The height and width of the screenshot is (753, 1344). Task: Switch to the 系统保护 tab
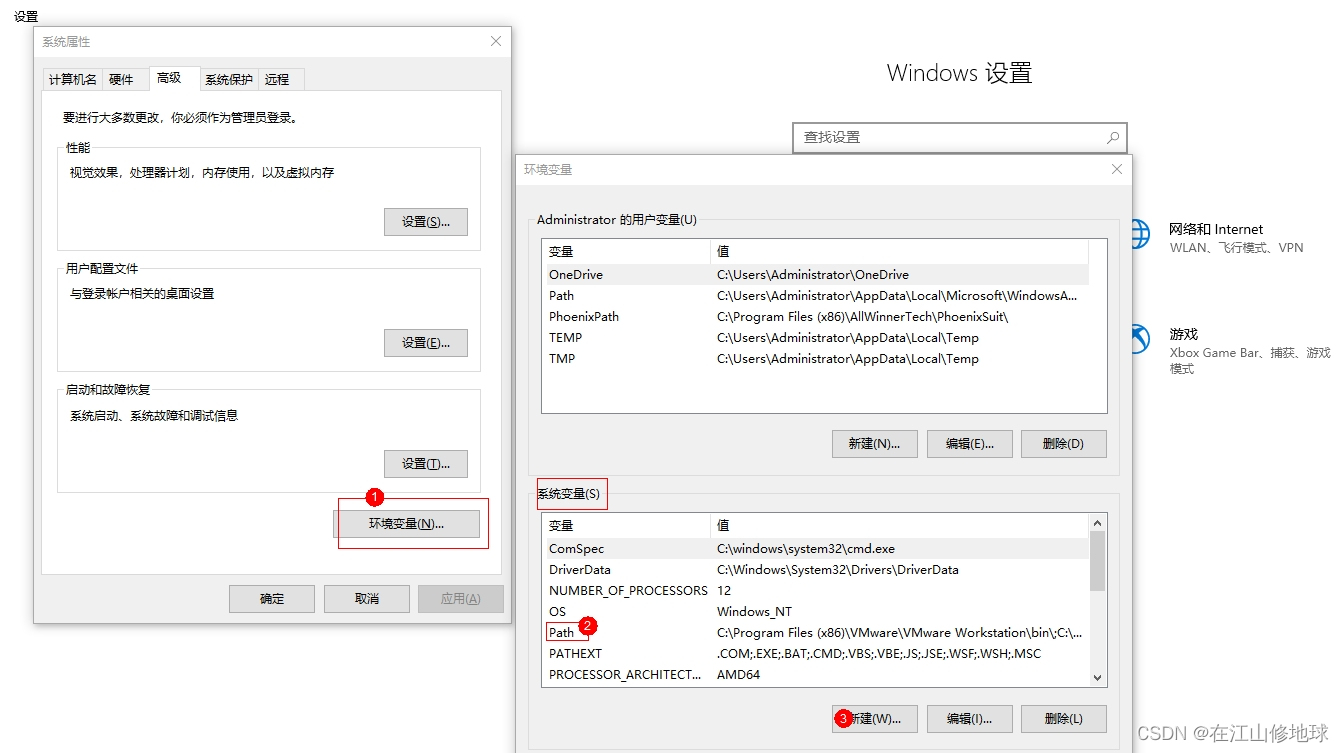point(227,79)
